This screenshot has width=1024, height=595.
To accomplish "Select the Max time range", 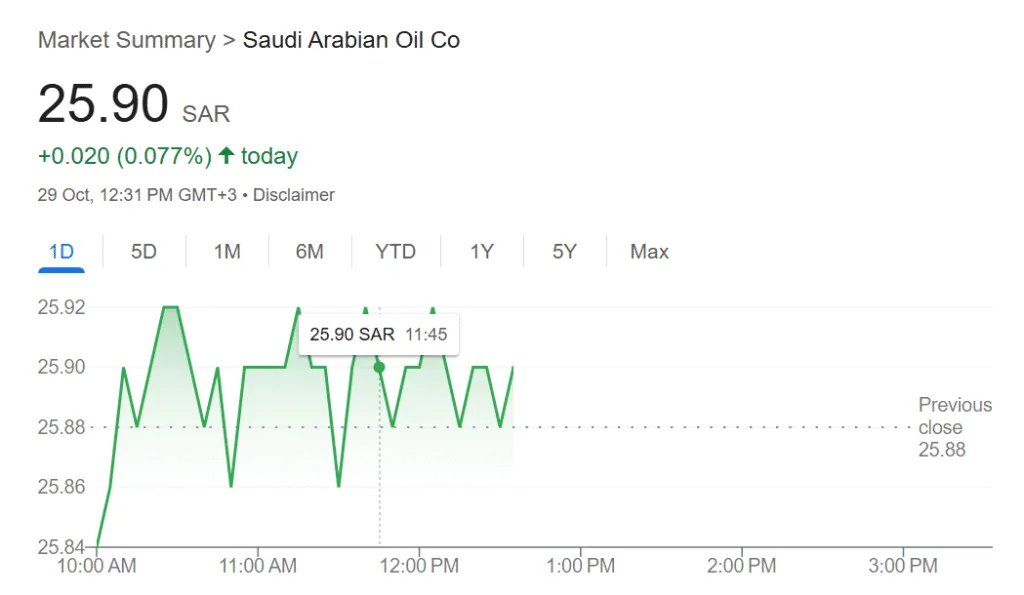I will (x=648, y=252).
